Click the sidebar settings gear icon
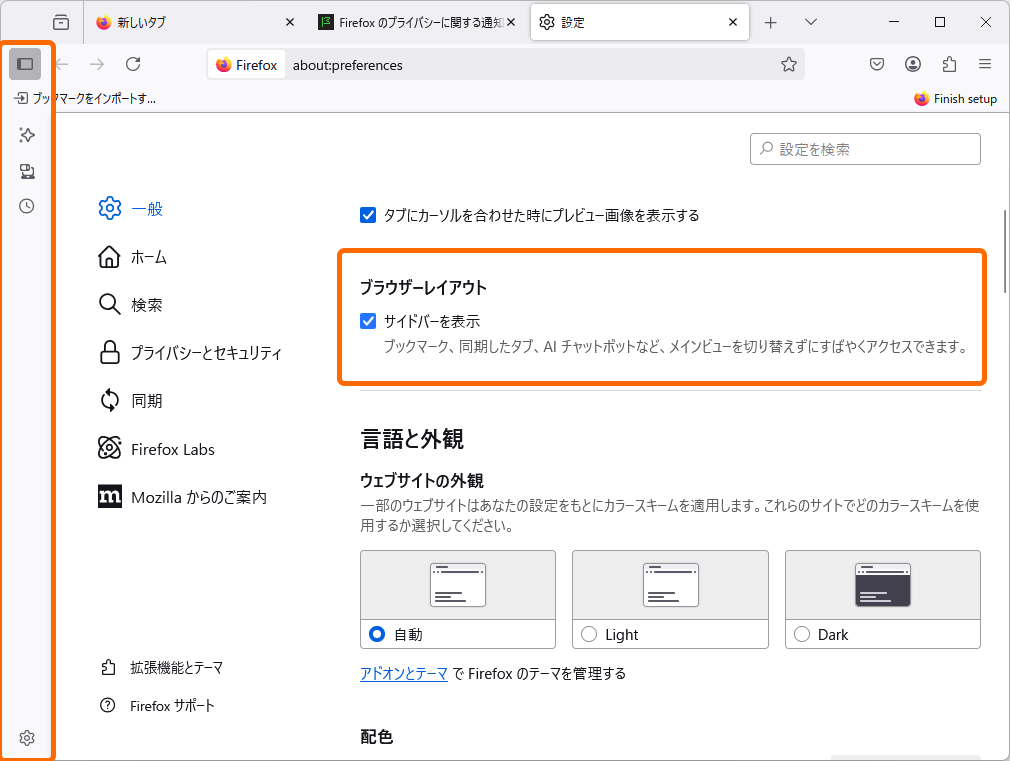This screenshot has width=1010, height=761. [27, 738]
